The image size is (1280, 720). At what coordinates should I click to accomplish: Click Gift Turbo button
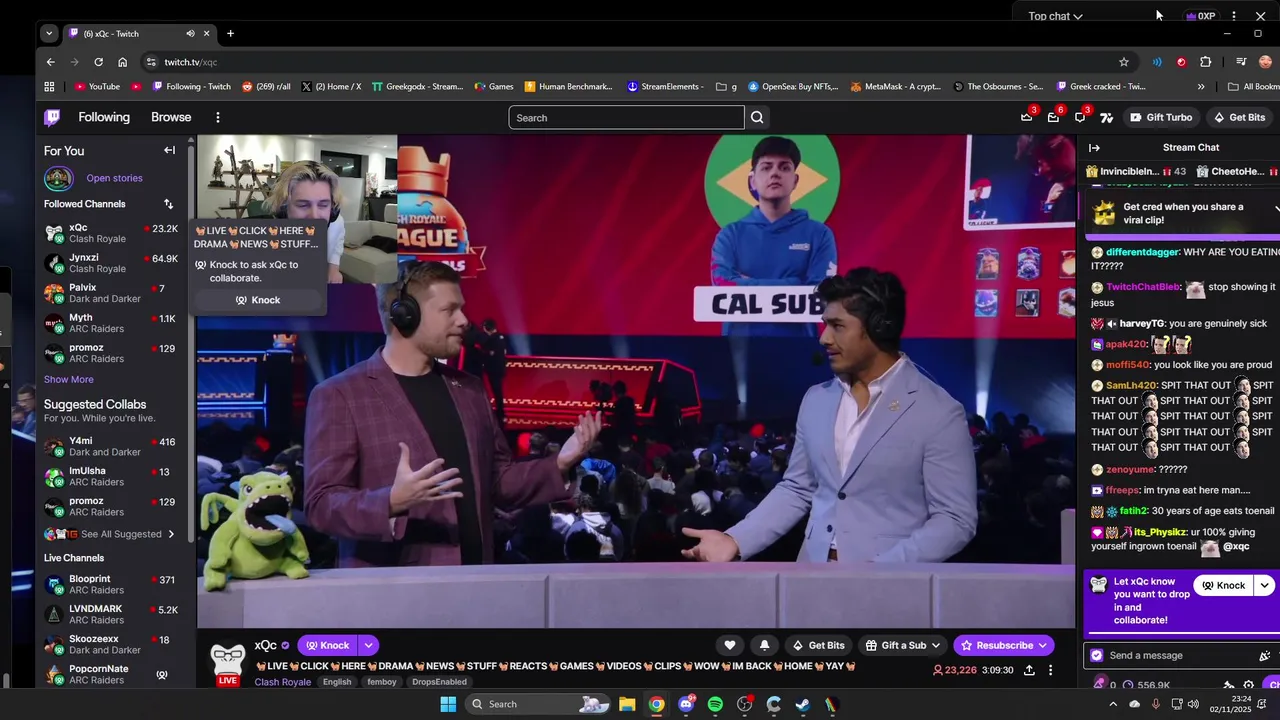click(1161, 117)
